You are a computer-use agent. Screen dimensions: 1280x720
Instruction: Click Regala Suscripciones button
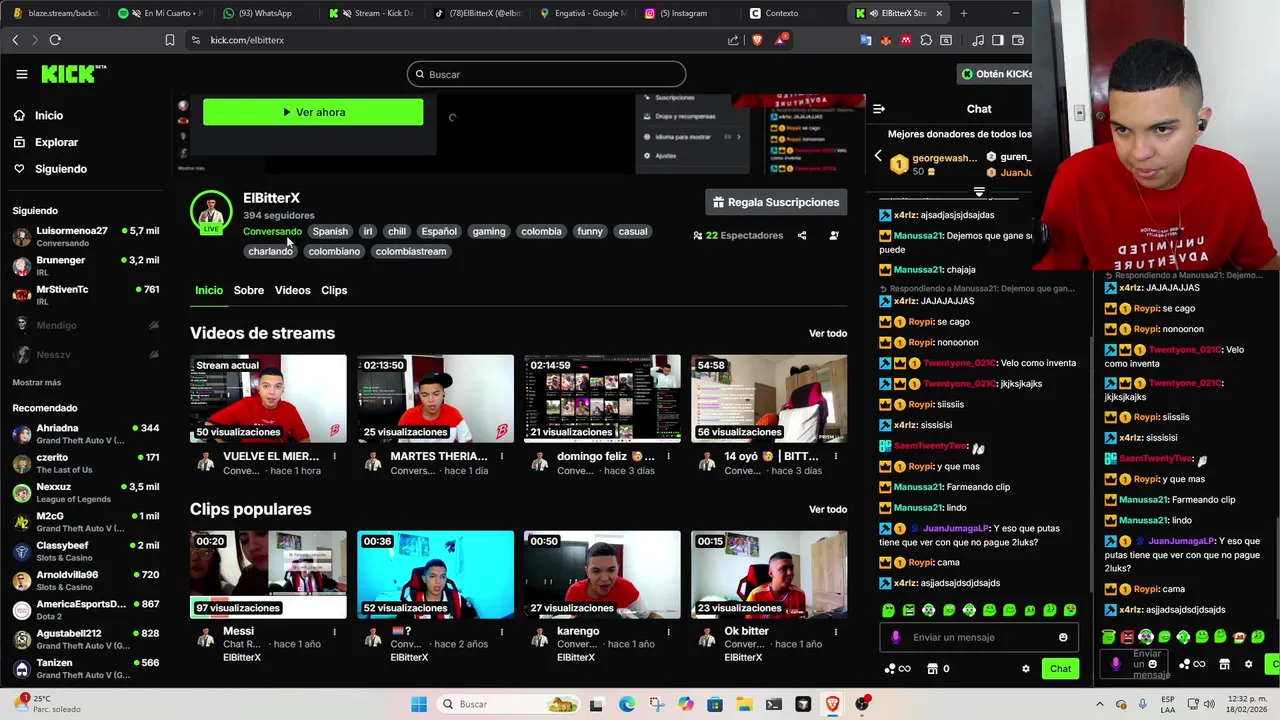click(776, 202)
